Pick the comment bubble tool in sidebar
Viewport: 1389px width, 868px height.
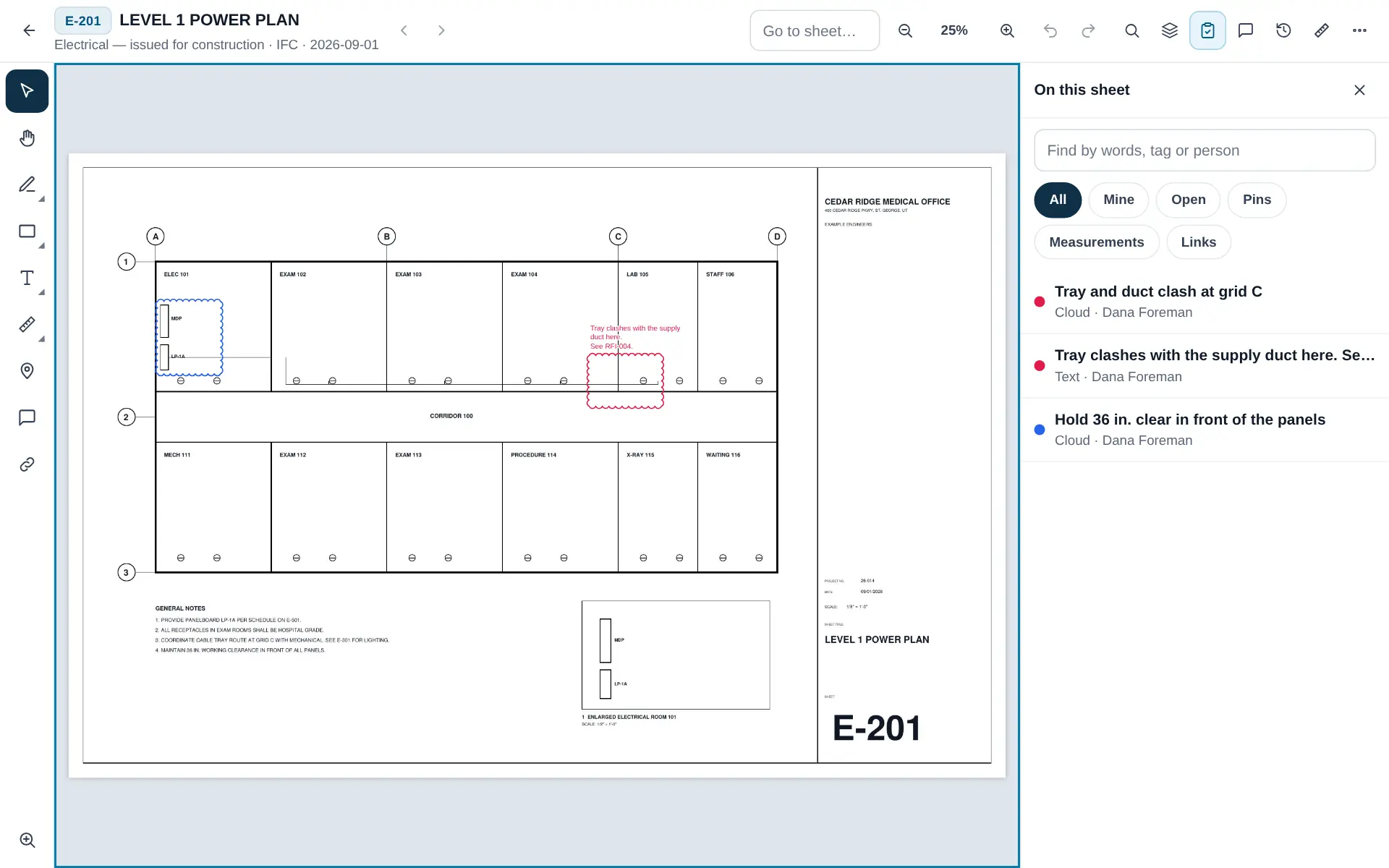[27, 418]
